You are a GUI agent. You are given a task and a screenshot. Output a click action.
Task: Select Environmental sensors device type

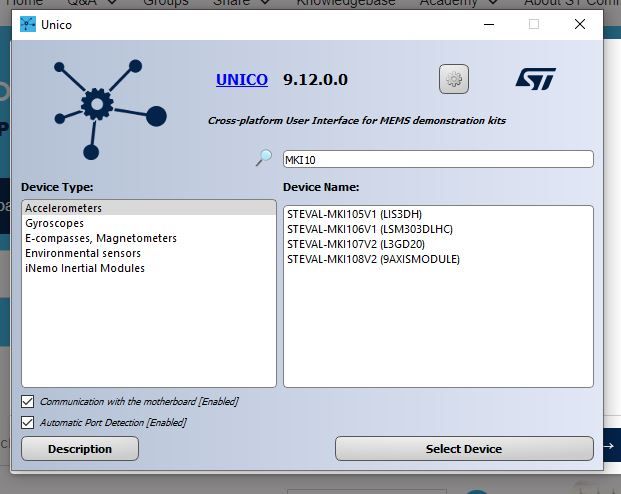tap(149, 253)
